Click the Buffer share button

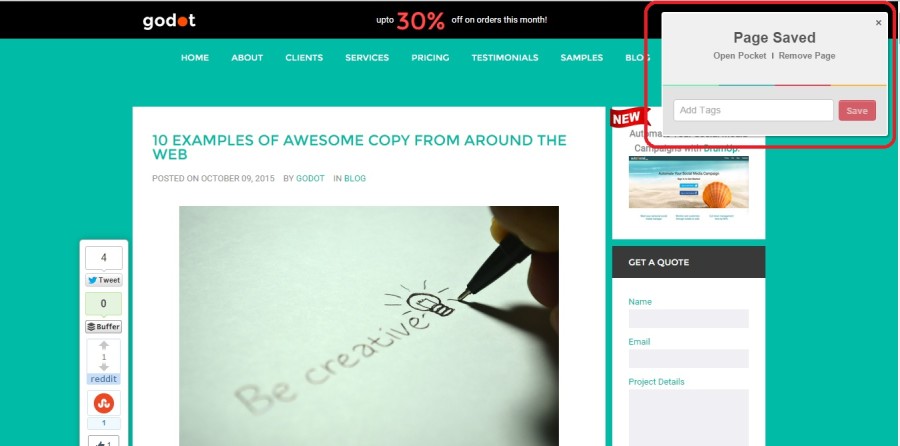click(104, 327)
